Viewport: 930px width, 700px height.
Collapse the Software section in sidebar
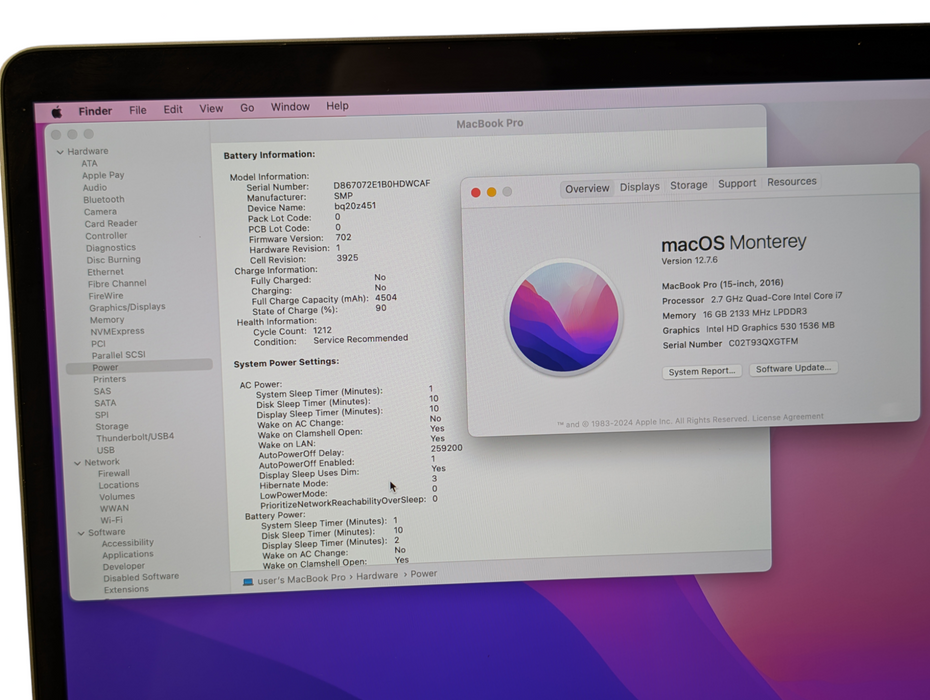coord(81,533)
